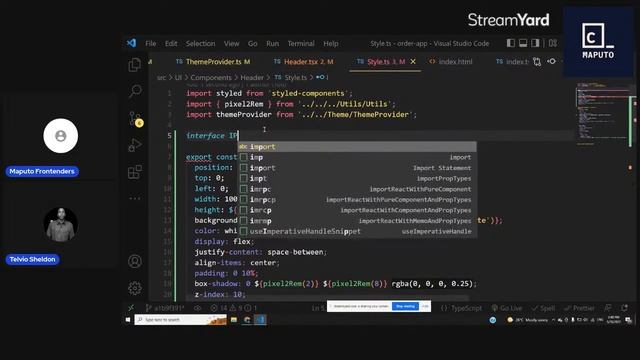
Task: Click the VS Code logo icon
Action: pos(131,43)
